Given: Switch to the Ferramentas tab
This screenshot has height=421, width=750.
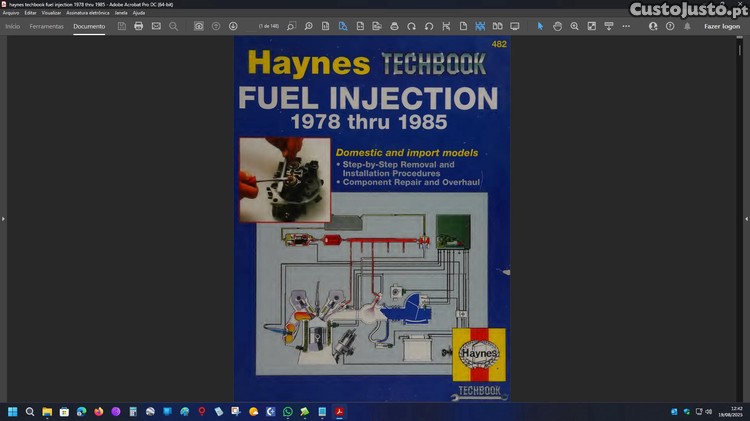Looking at the screenshot, I should (x=46, y=26).
